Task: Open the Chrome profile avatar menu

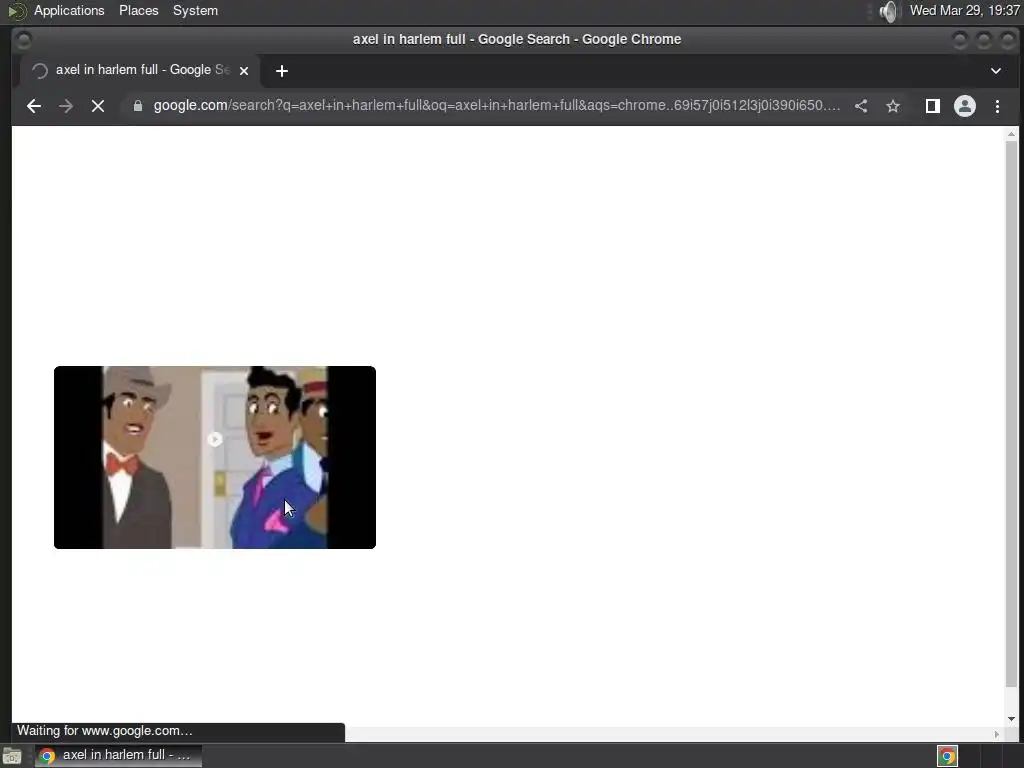Action: point(965,106)
